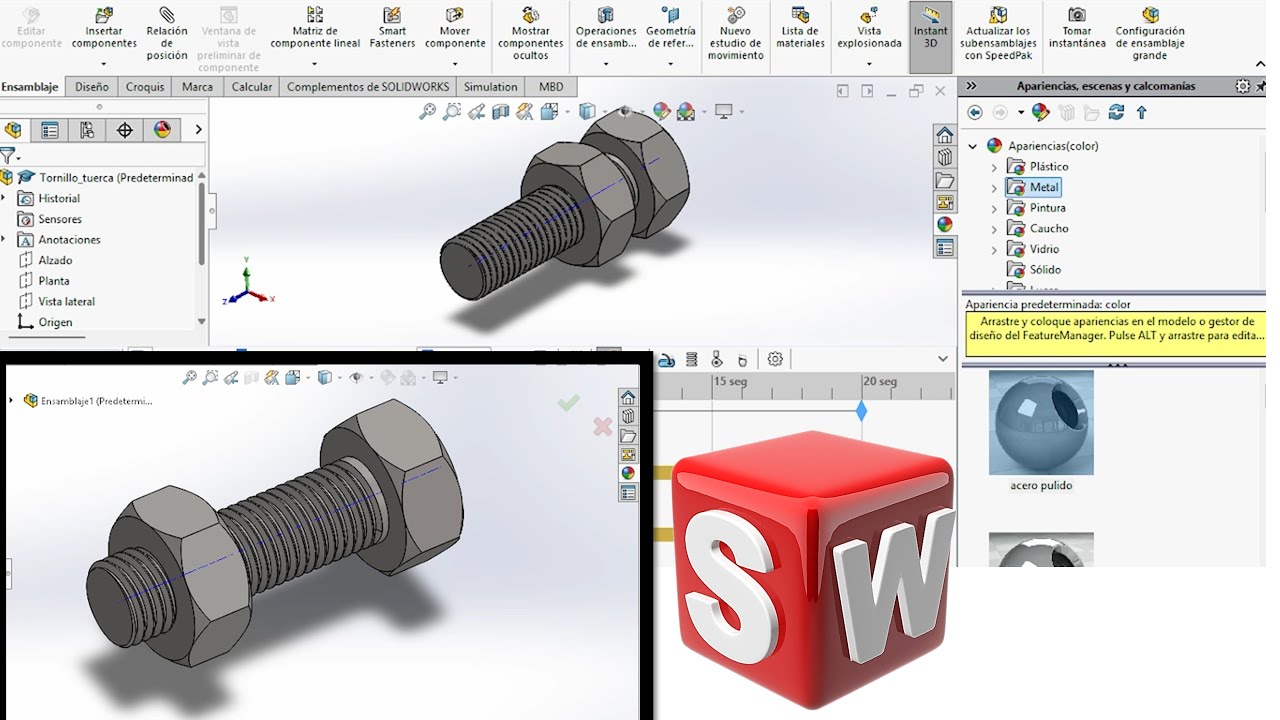Expand more manager tabs arrow
The width and height of the screenshot is (1280, 720).
(x=198, y=130)
